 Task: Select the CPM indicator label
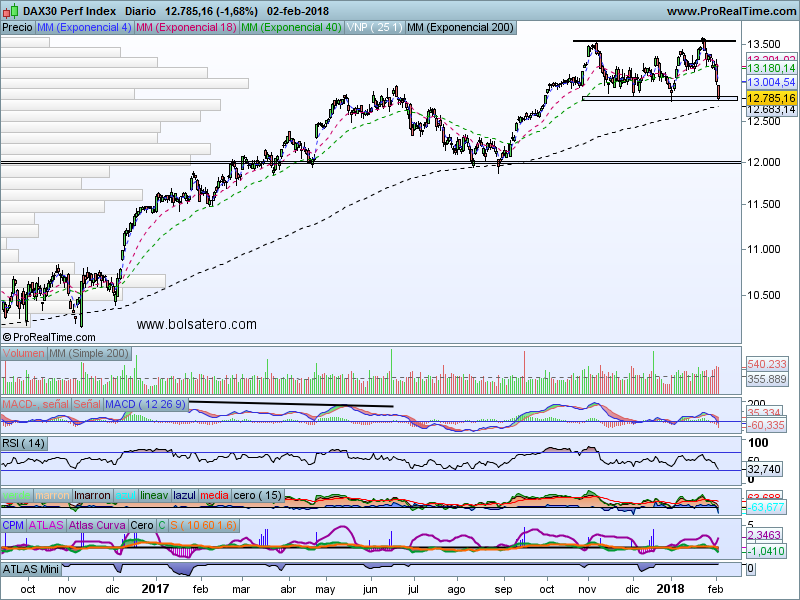[x=13, y=525]
